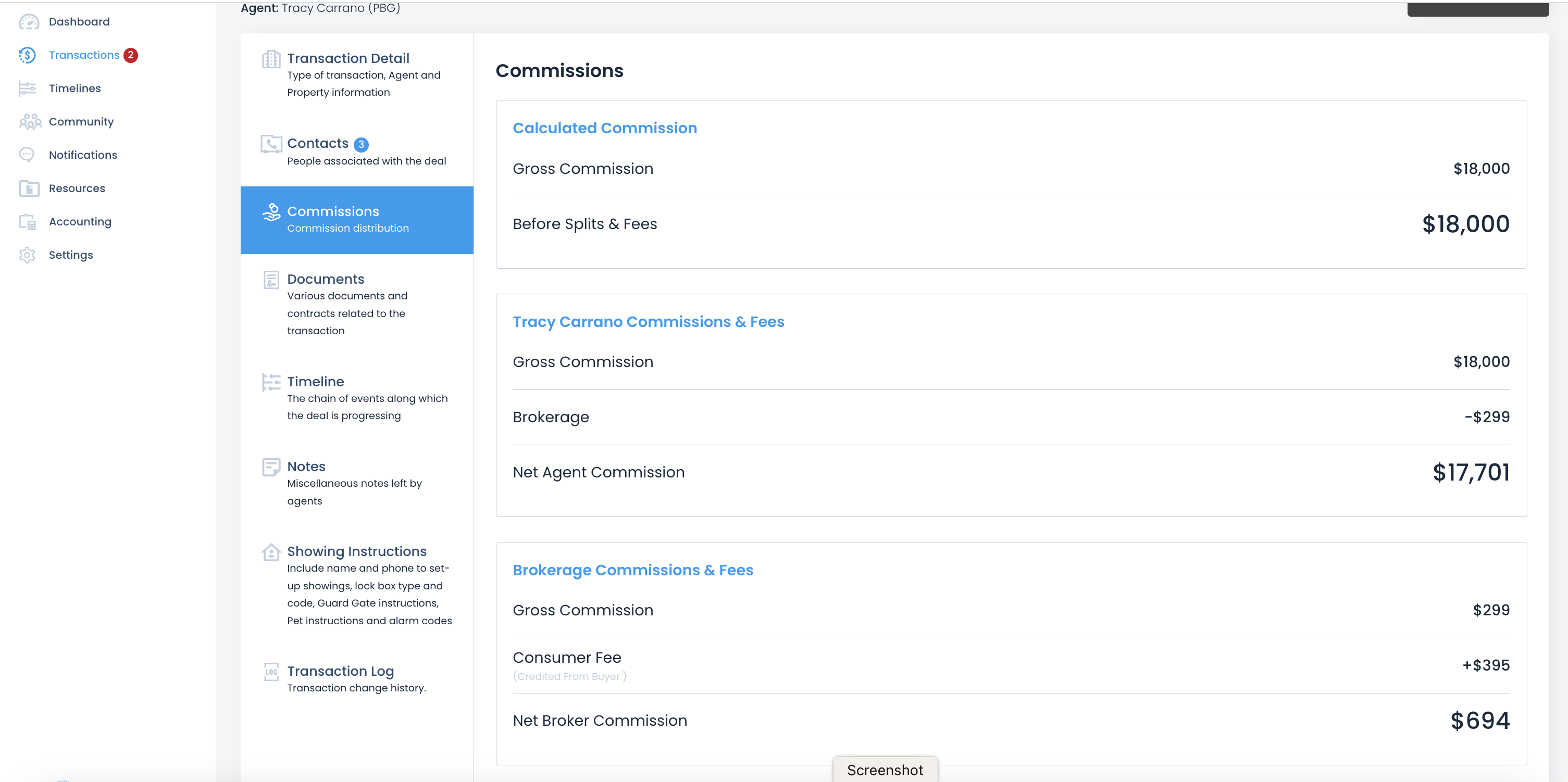
Task: Click the Notifications chat bubble icon
Action: [x=27, y=155]
